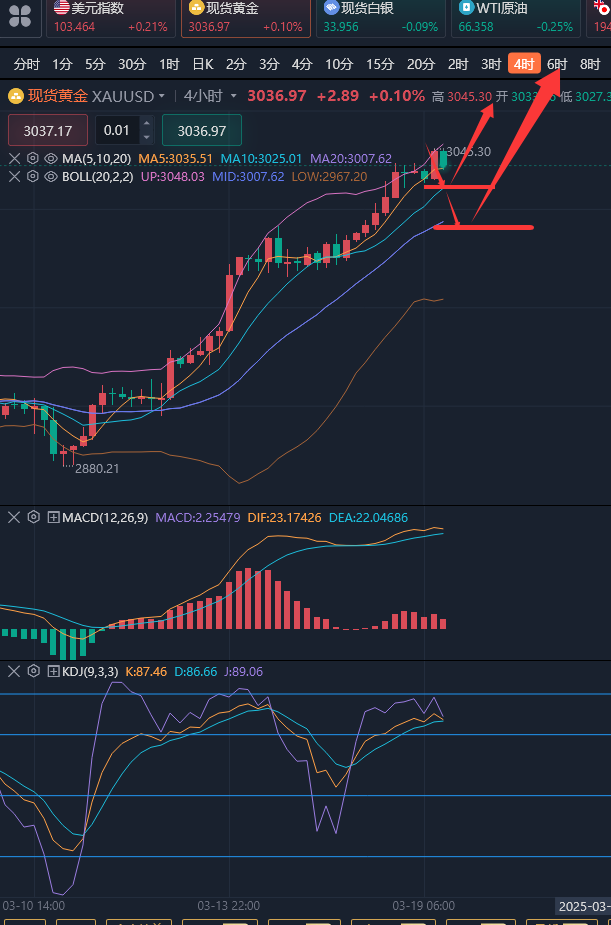Screen dimensions: 611x925
Task: Click the MA(5,10,20) indicator label
Action: (x=97, y=158)
